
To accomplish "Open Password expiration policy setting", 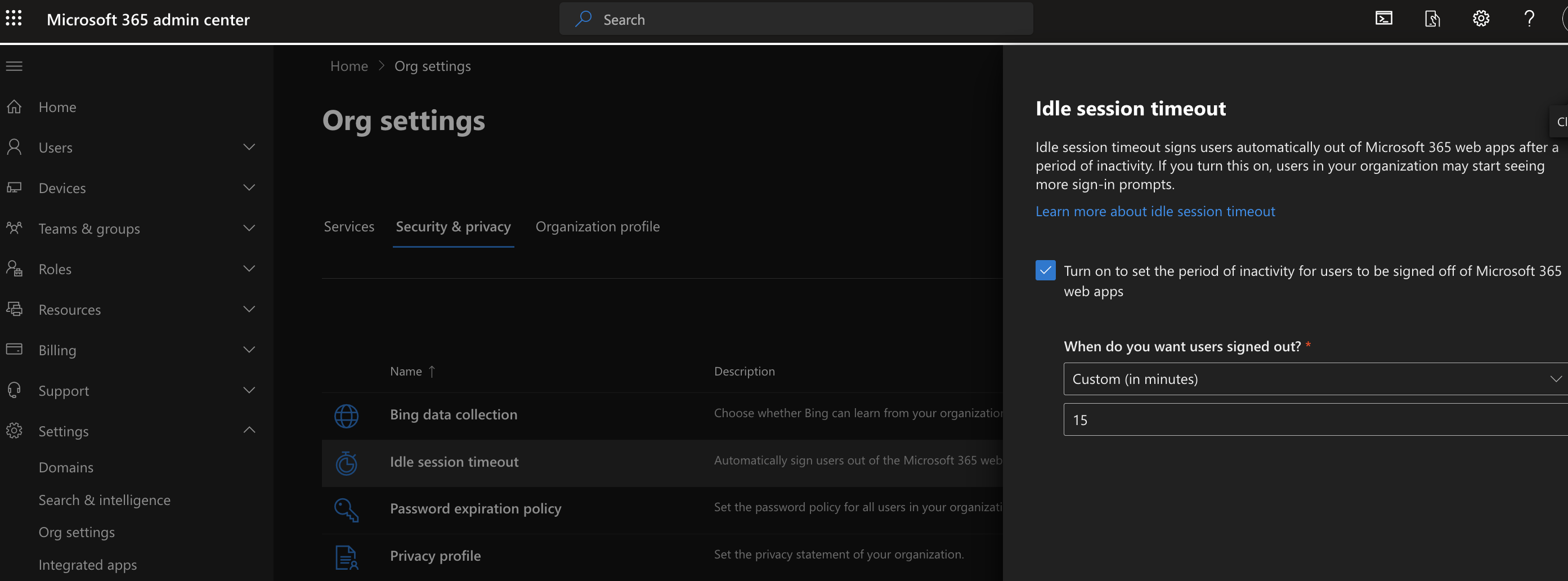I will [476, 508].
